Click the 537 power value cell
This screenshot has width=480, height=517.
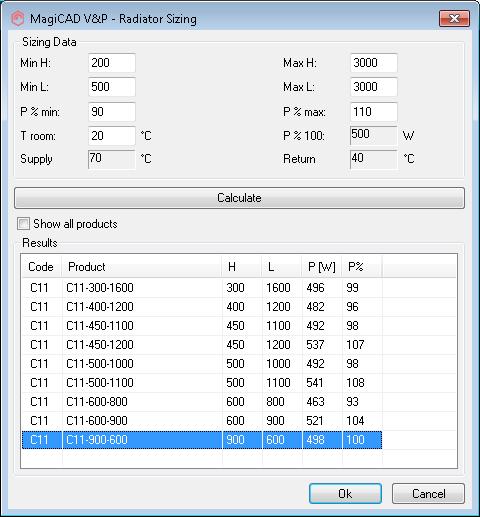(322, 345)
